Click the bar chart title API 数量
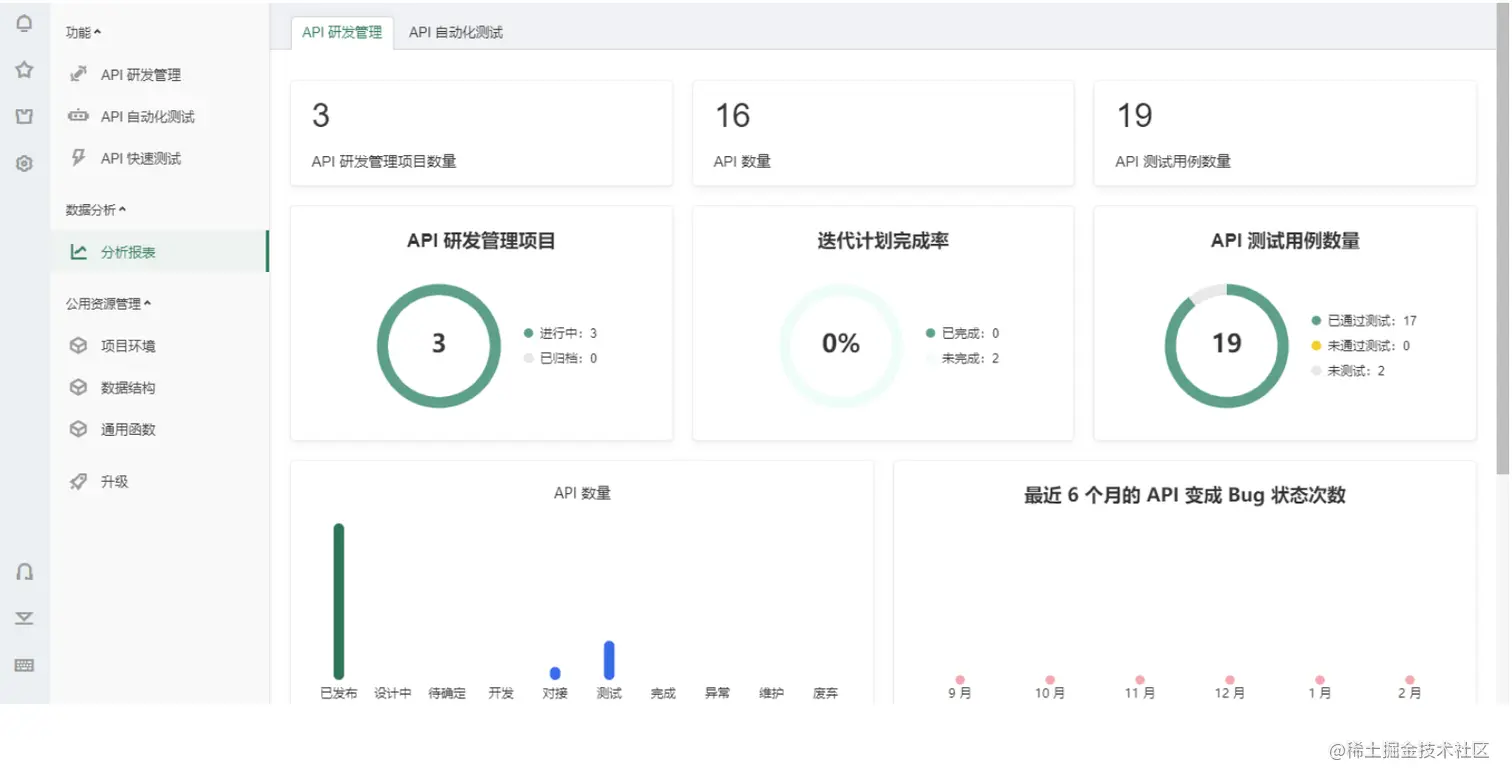The height and width of the screenshot is (783, 1512). click(x=582, y=493)
